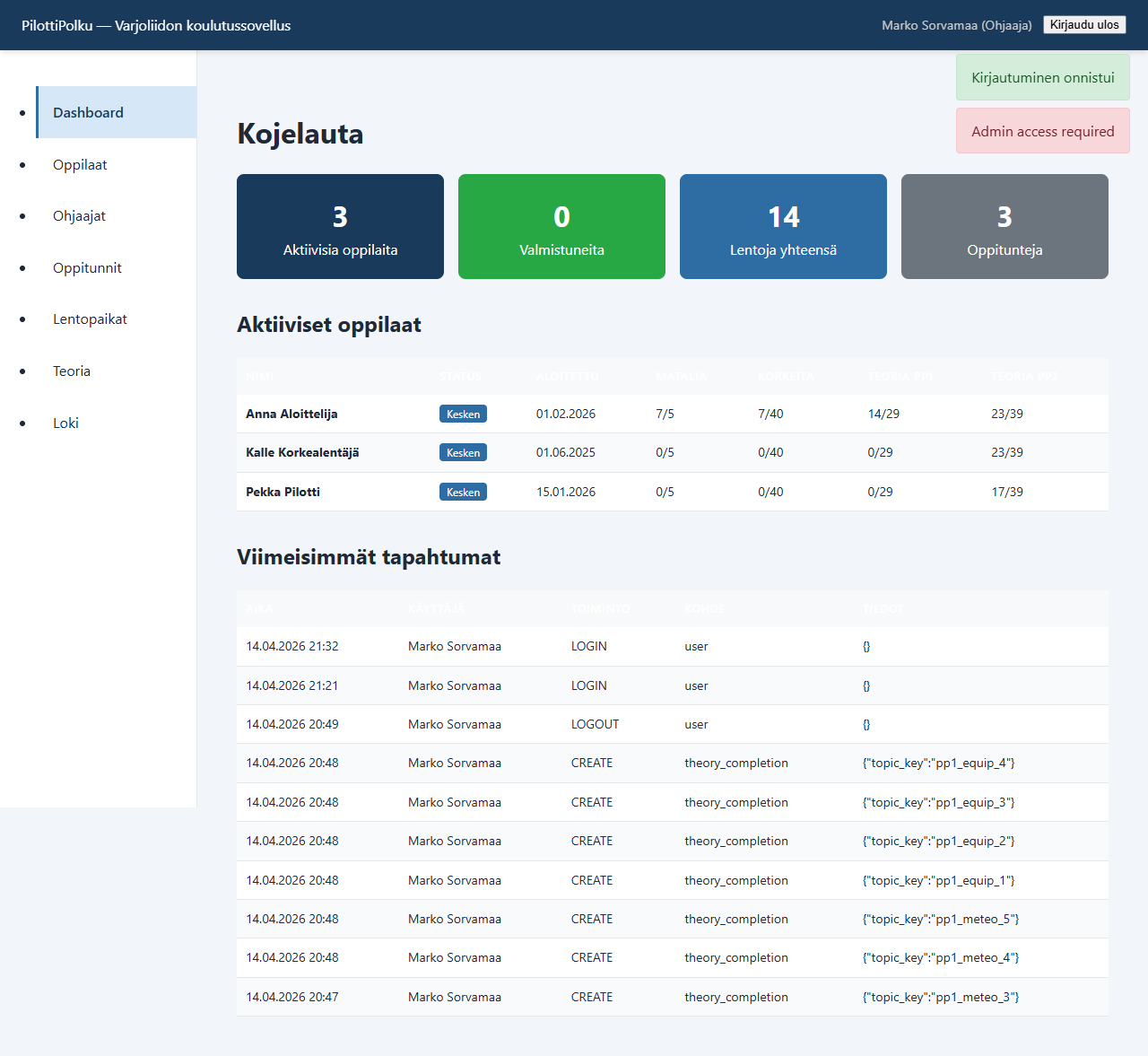Image resolution: width=1148 pixels, height=1056 pixels.
Task: Select the green Valmistuneita card
Action: coord(561,226)
